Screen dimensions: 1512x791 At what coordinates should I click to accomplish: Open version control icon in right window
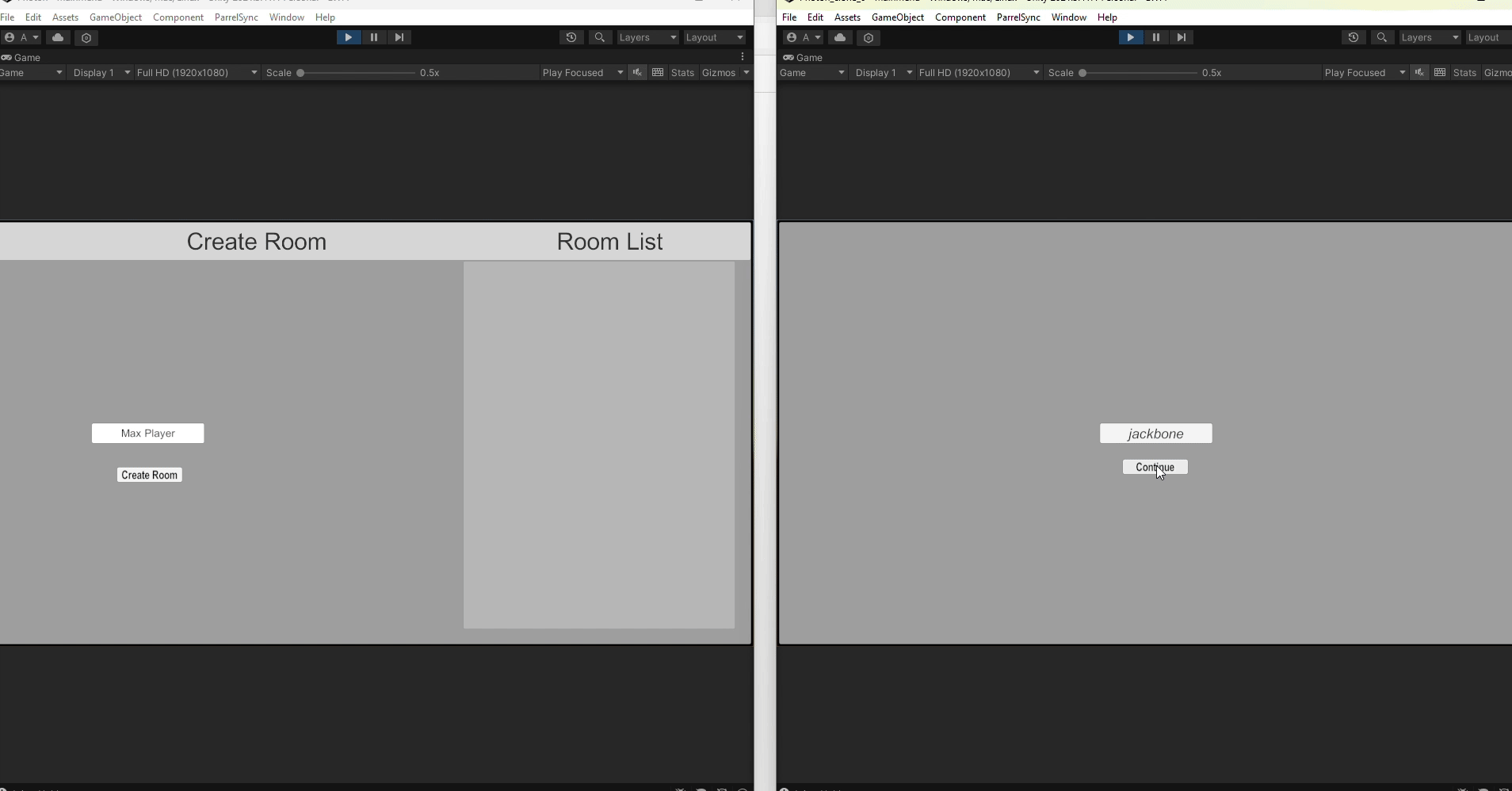tap(869, 37)
